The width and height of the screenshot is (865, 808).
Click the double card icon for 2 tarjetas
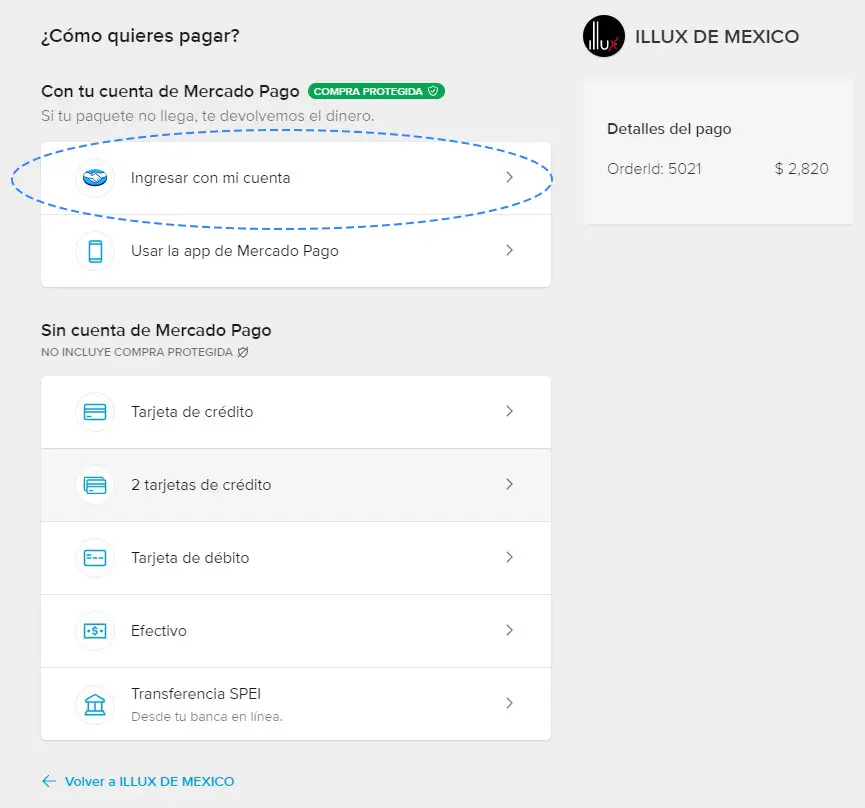coord(95,485)
